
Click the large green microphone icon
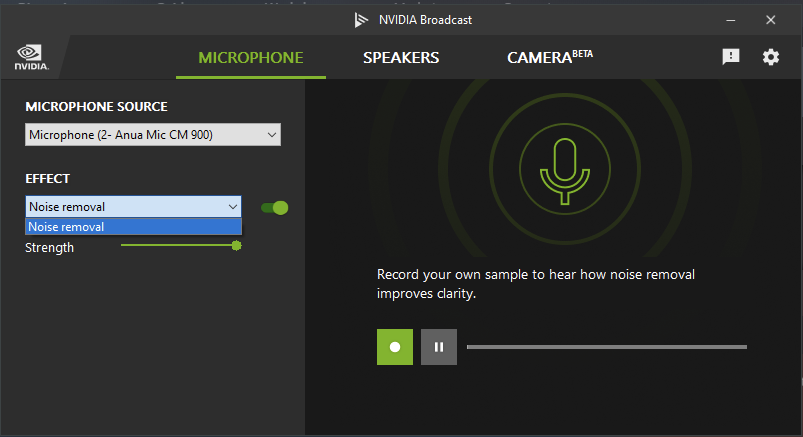(565, 171)
